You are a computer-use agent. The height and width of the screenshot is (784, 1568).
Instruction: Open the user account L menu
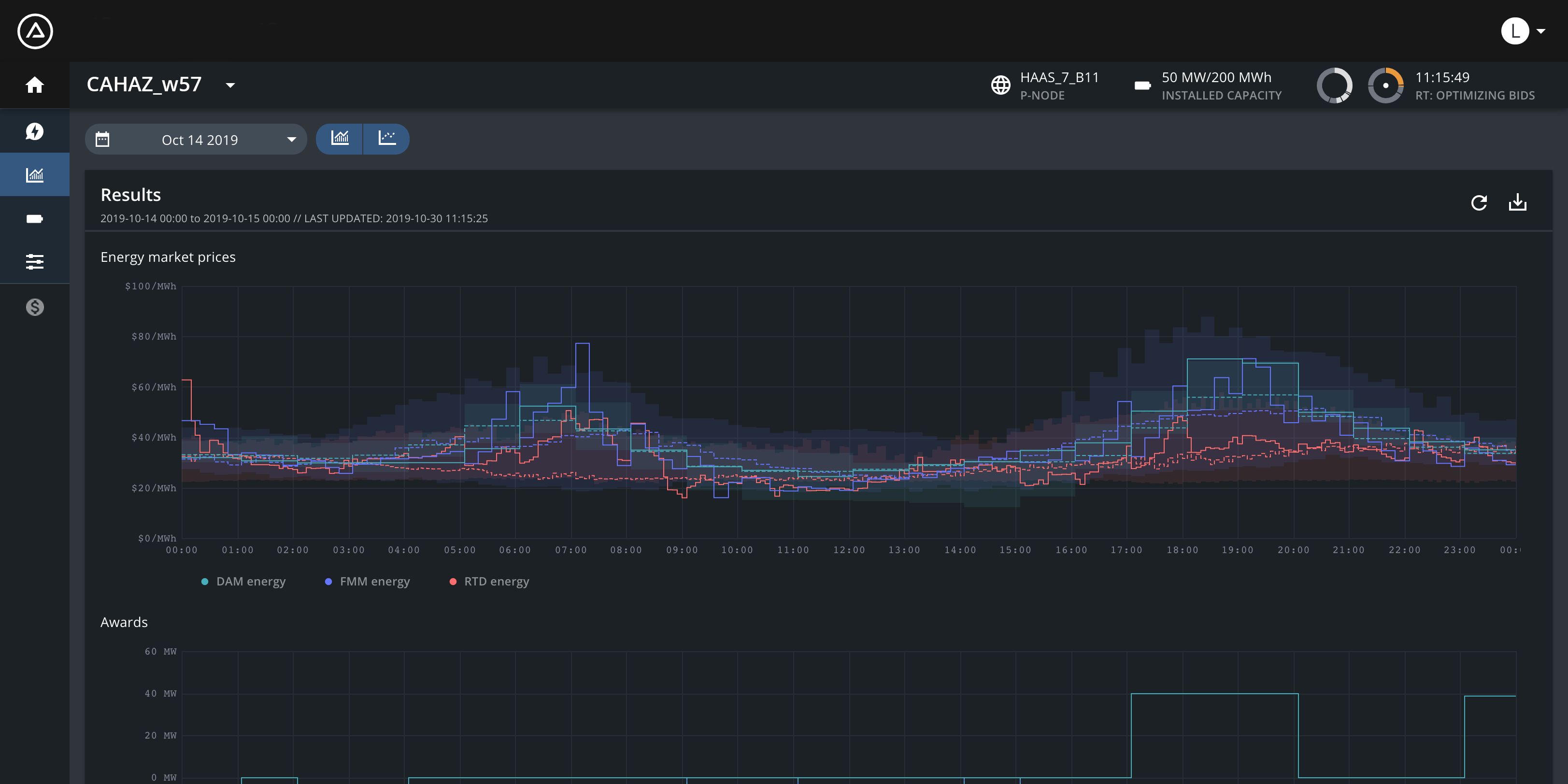[x=1523, y=31]
